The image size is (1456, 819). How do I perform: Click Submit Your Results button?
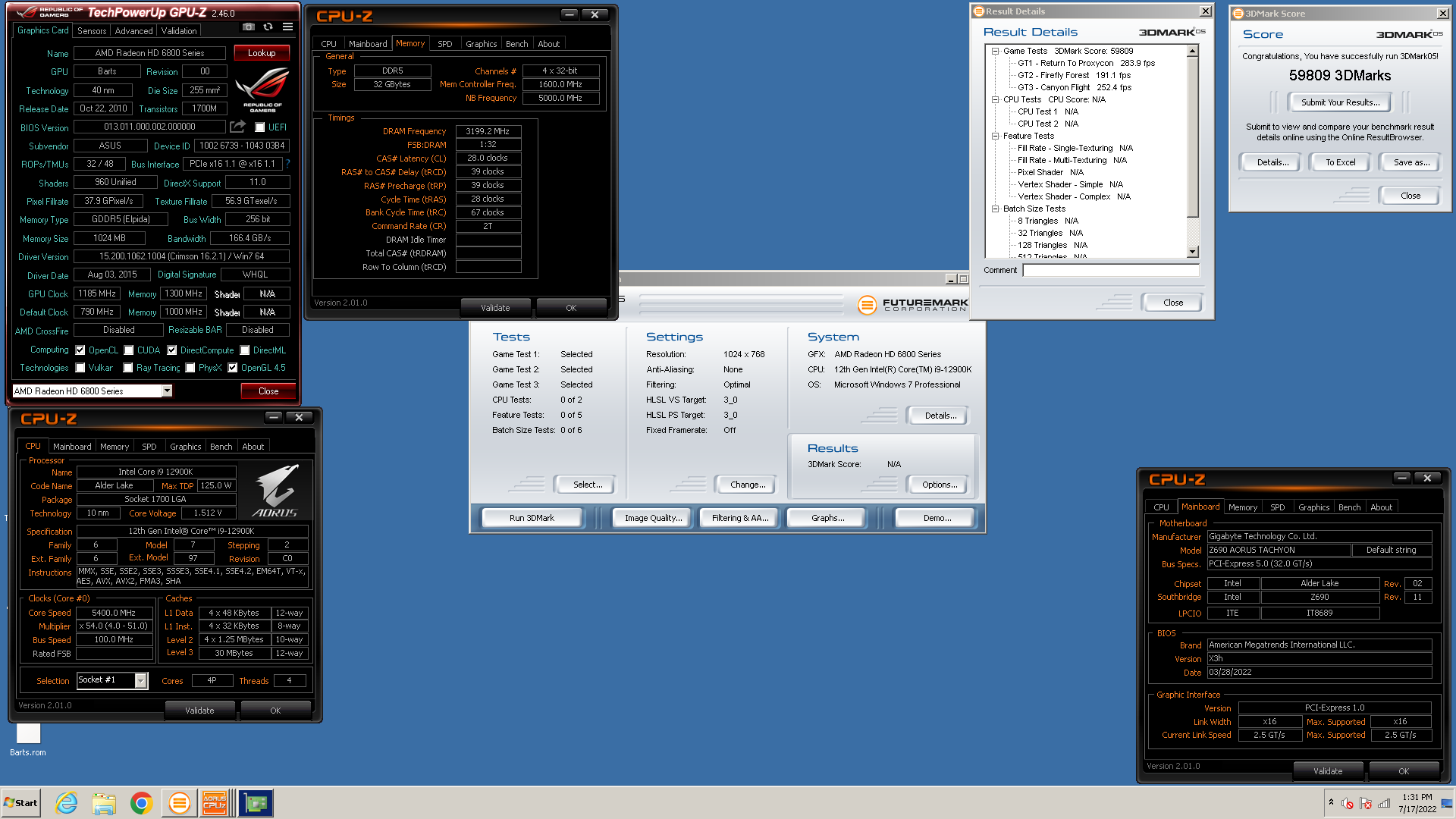[x=1340, y=102]
